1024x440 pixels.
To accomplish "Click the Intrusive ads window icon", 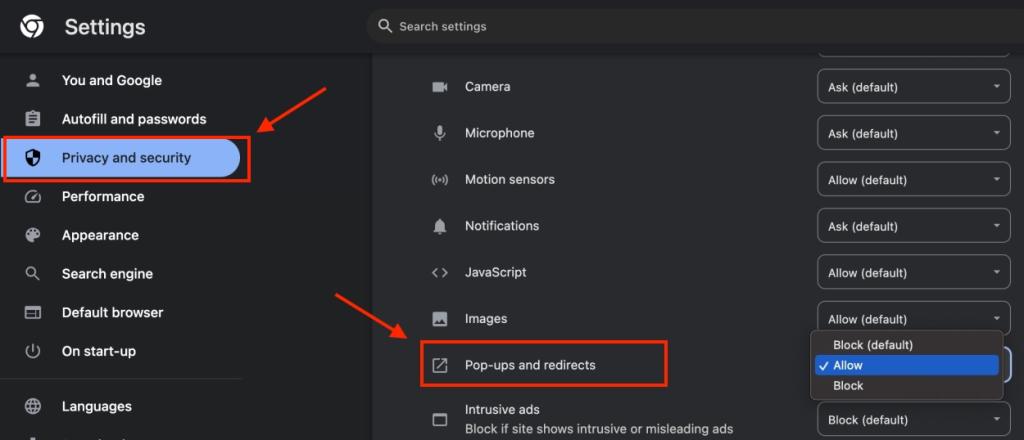I will [440, 419].
